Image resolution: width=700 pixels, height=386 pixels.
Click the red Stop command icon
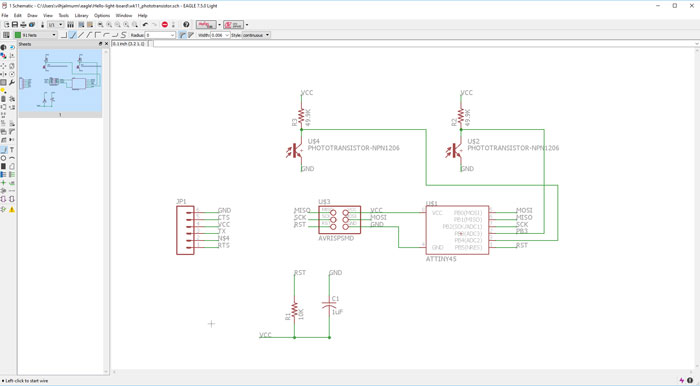[x=165, y=25]
